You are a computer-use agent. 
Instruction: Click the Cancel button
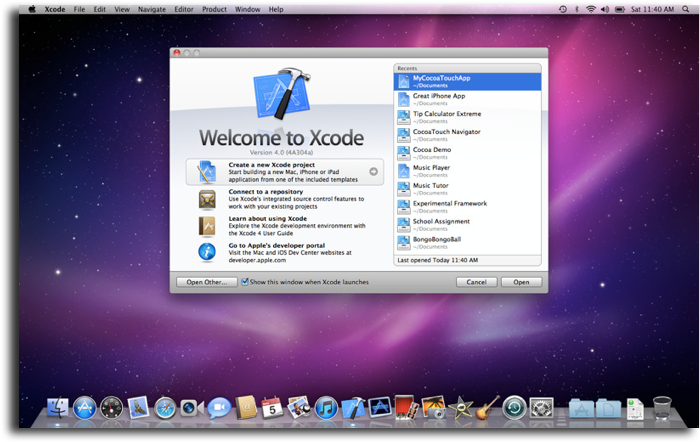coord(476,282)
